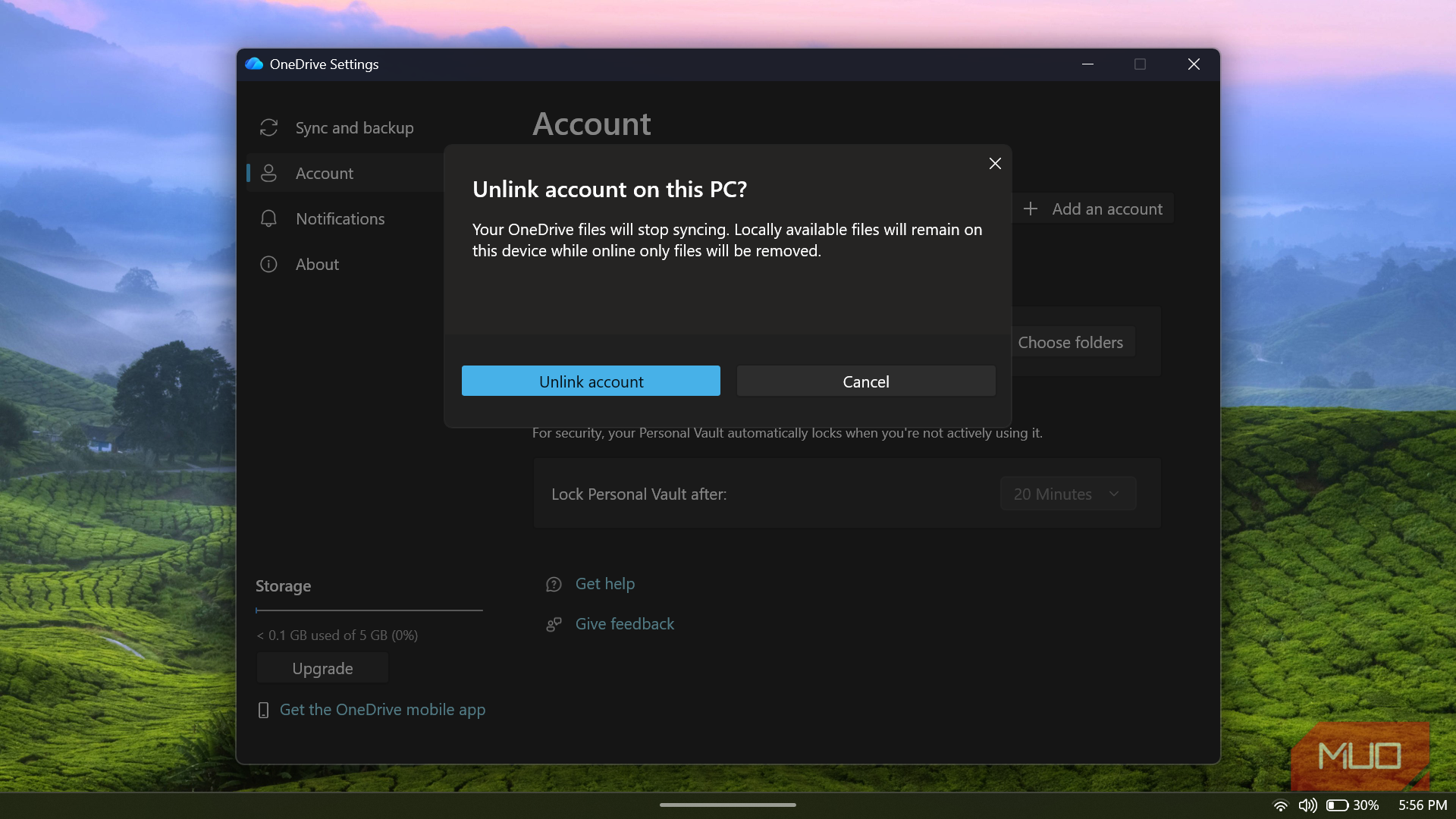
Task: Close the OneDrive Settings window
Action: pyautogui.click(x=1194, y=64)
